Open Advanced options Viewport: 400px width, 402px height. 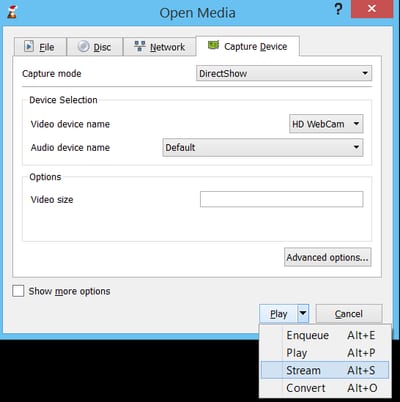pyautogui.click(x=328, y=257)
